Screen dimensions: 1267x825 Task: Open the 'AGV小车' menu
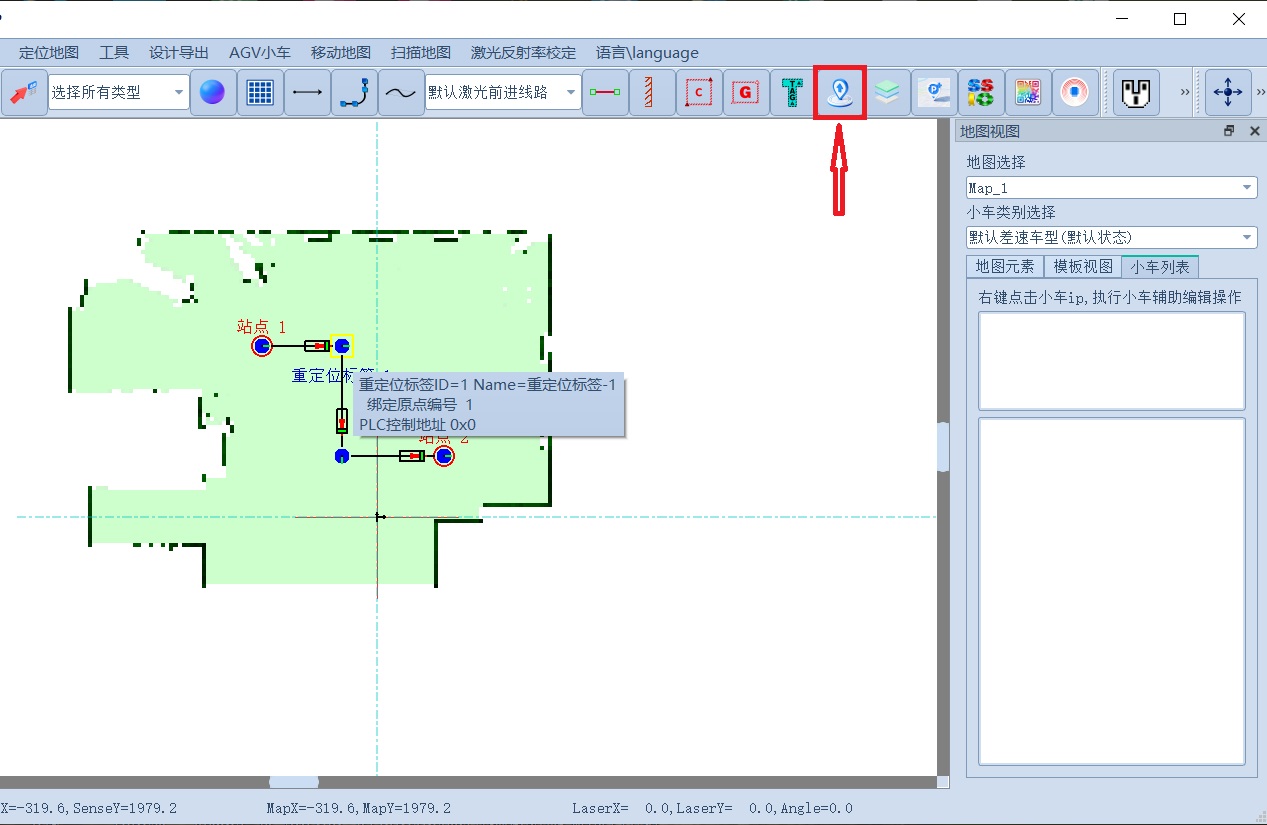pyautogui.click(x=260, y=53)
